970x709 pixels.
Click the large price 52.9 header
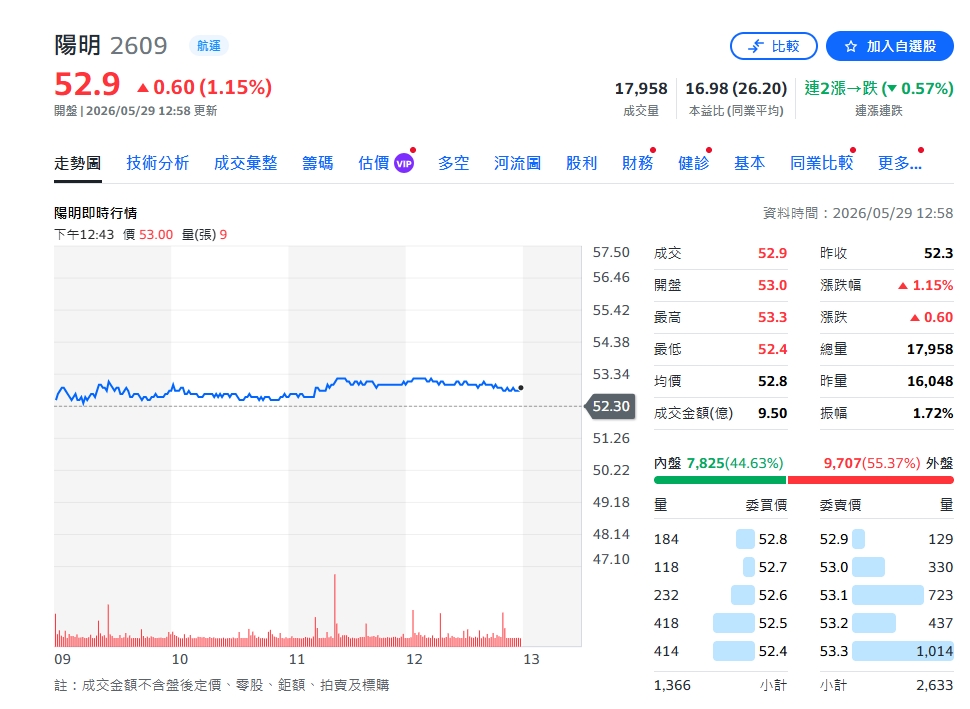click(x=87, y=84)
